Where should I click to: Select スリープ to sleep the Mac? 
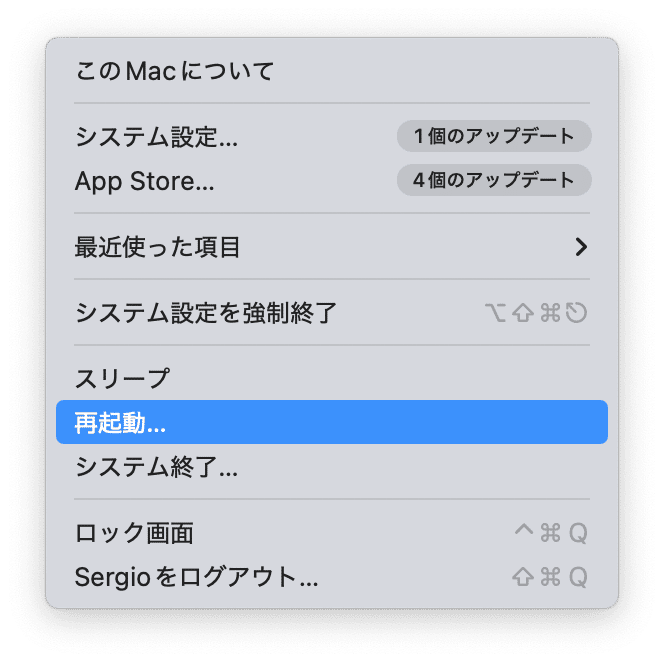123,379
